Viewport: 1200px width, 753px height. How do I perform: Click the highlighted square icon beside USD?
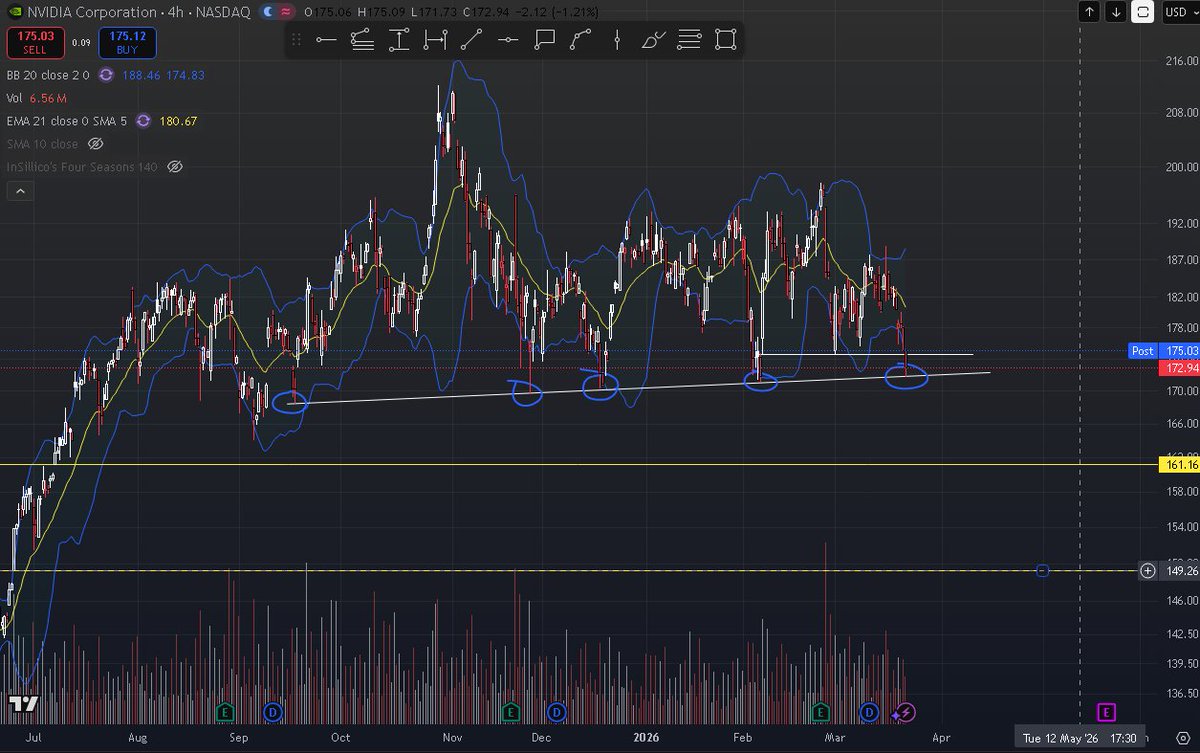coord(1143,12)
